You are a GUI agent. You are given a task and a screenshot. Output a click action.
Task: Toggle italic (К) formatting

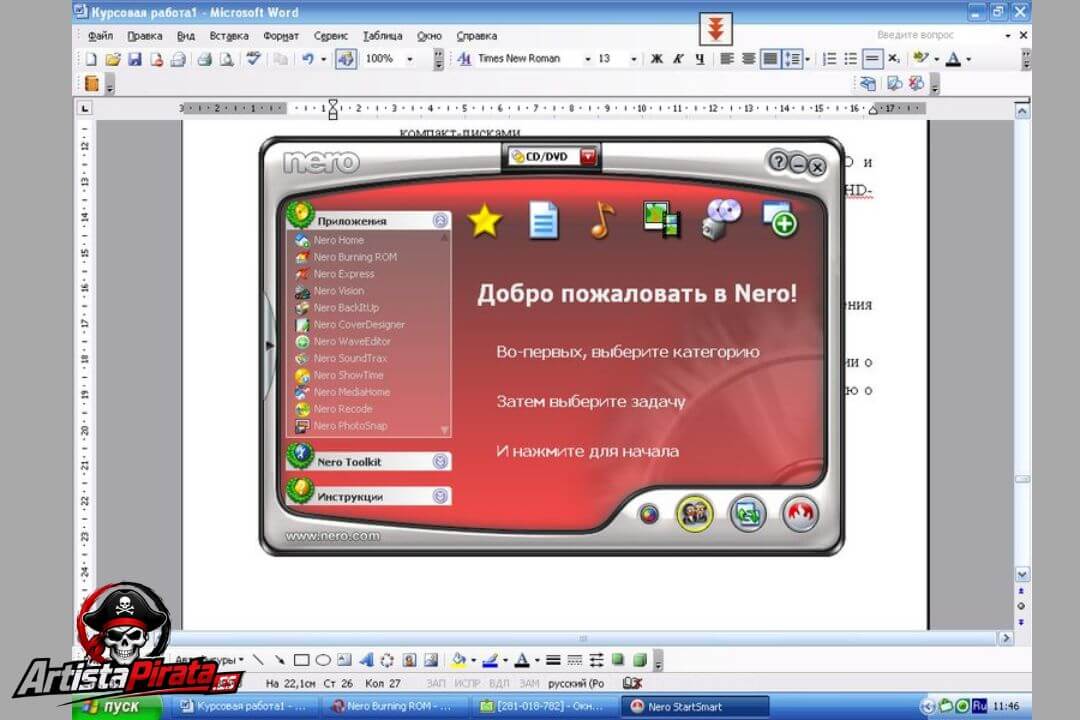tap(678, 59)
